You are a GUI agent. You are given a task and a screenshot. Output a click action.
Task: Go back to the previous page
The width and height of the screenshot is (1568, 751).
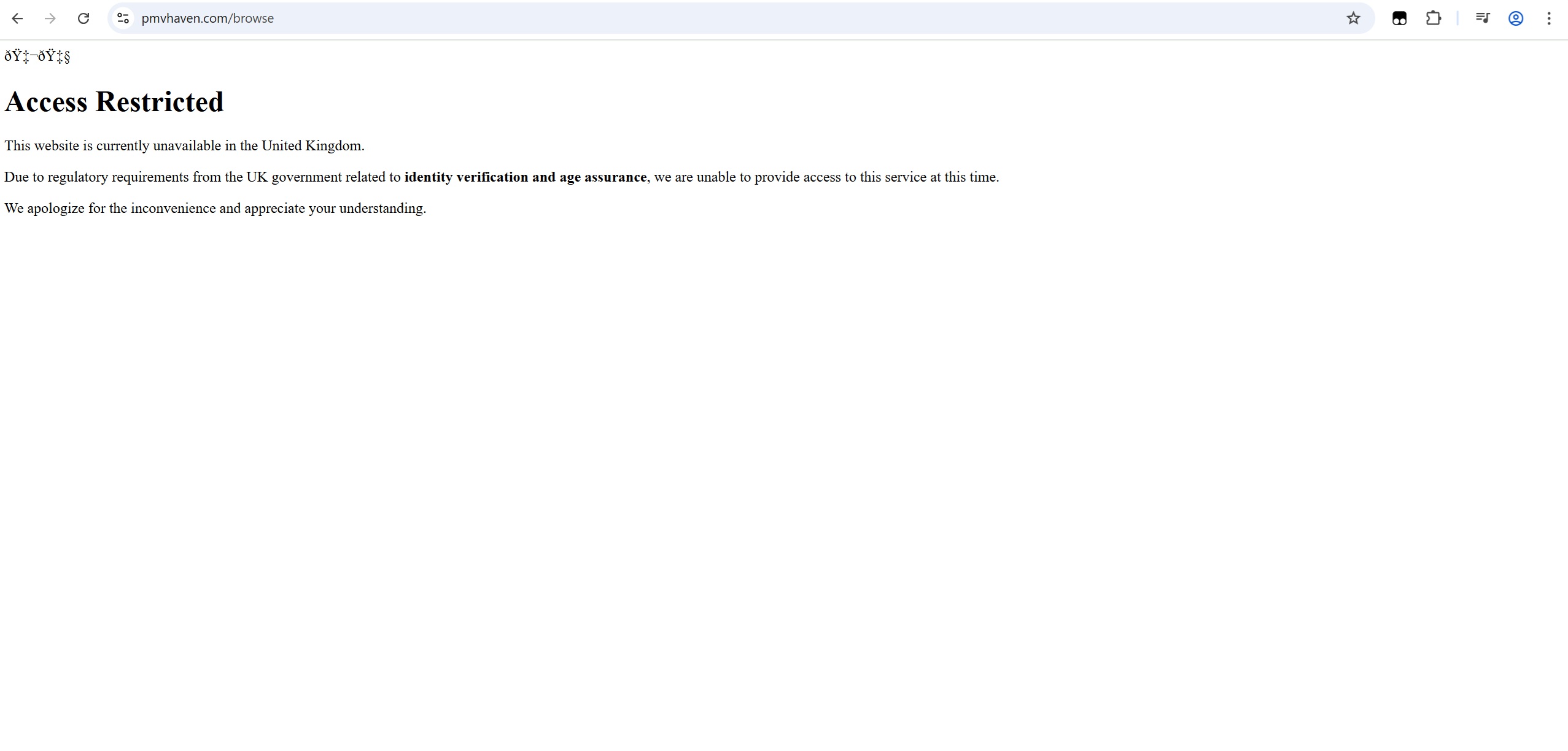[17, 18]
